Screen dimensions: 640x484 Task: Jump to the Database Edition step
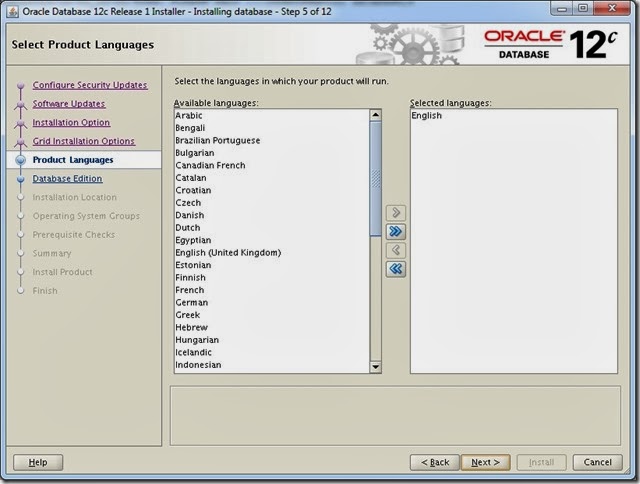(x=67, y=179)
